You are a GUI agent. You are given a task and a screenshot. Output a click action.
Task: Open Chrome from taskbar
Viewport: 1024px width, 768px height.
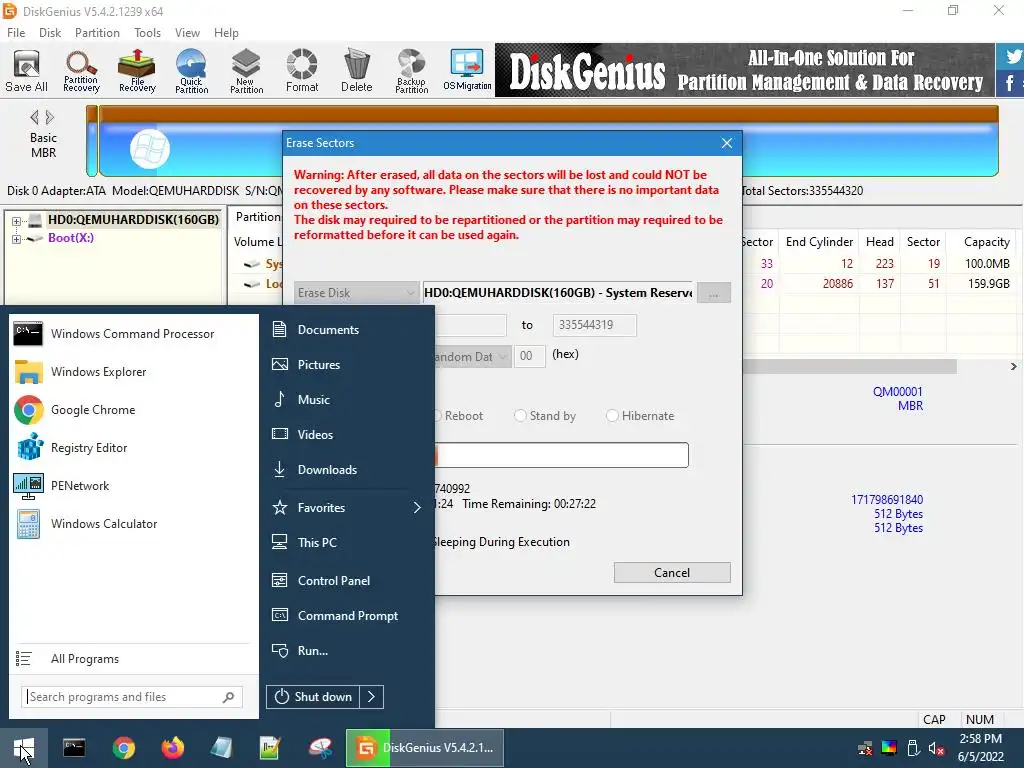click(x=123, y=748)
